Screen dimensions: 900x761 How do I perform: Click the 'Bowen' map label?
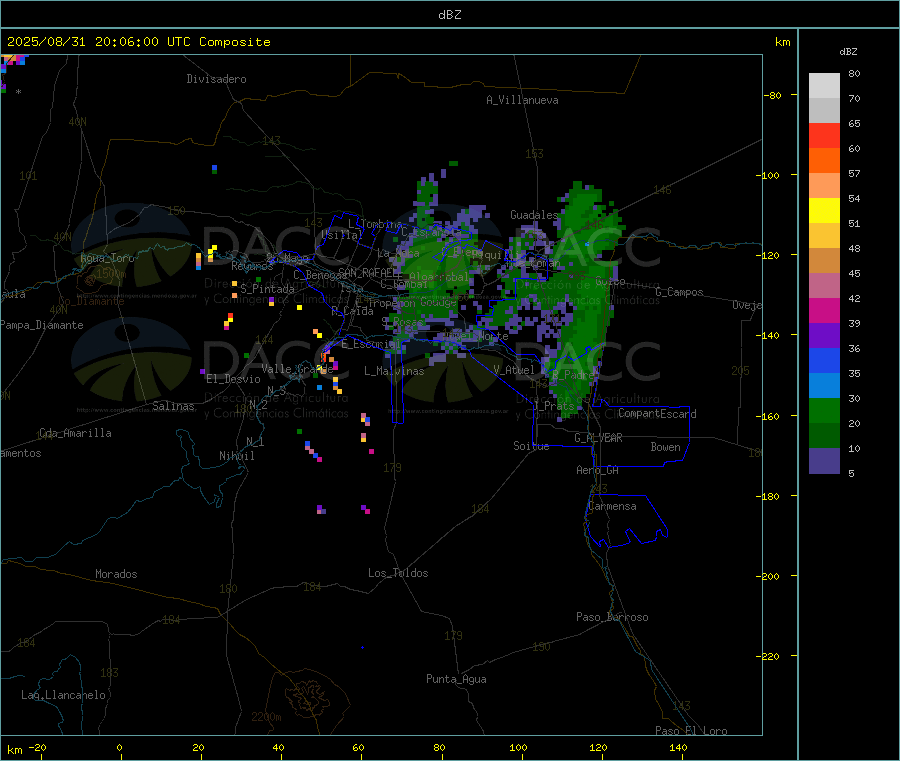tap(665, 447)
